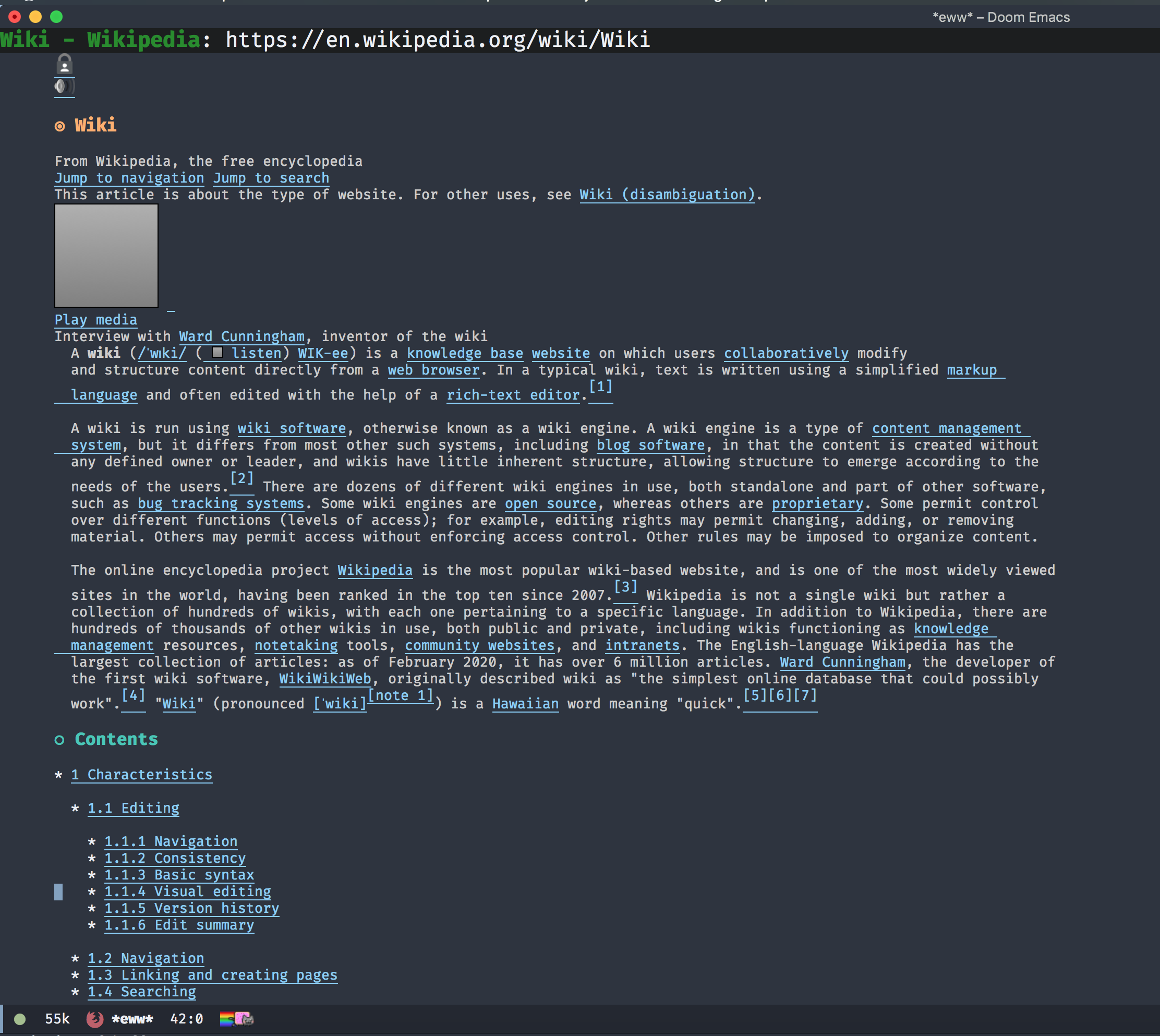Click the page URL in header line
Image resolution: width=1160 pixels, height=1036 pixels.
coord(437,40)
